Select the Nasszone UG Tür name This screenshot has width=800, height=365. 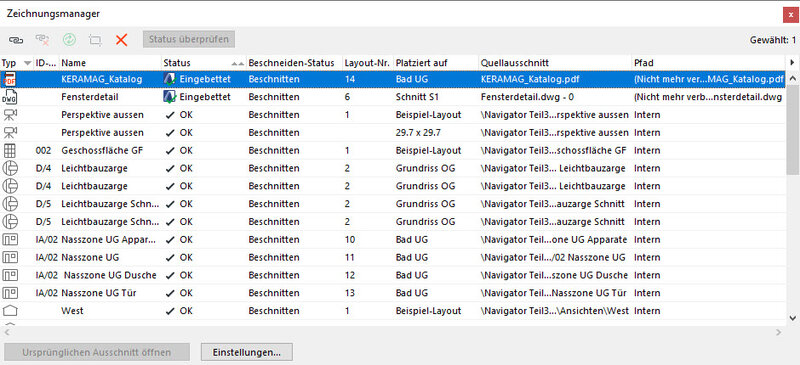[98, 293]
